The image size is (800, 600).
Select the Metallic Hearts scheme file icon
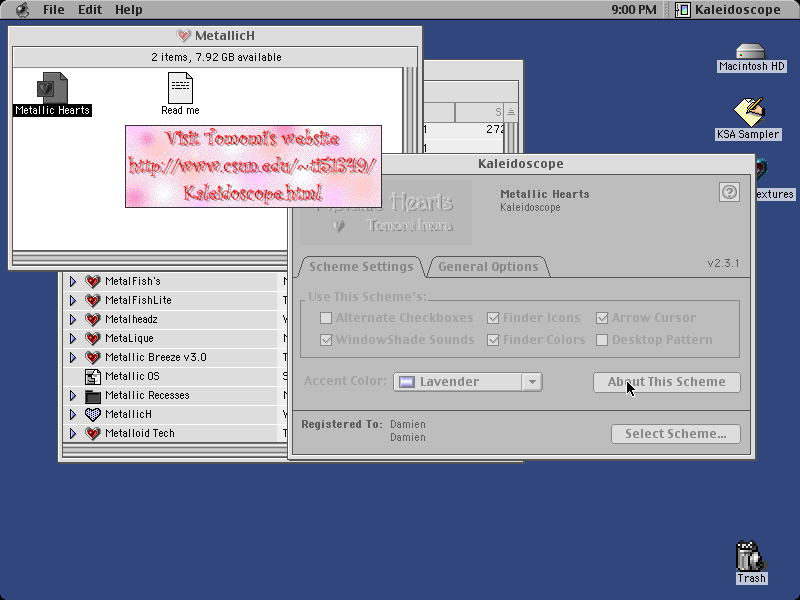coord(52,88)
